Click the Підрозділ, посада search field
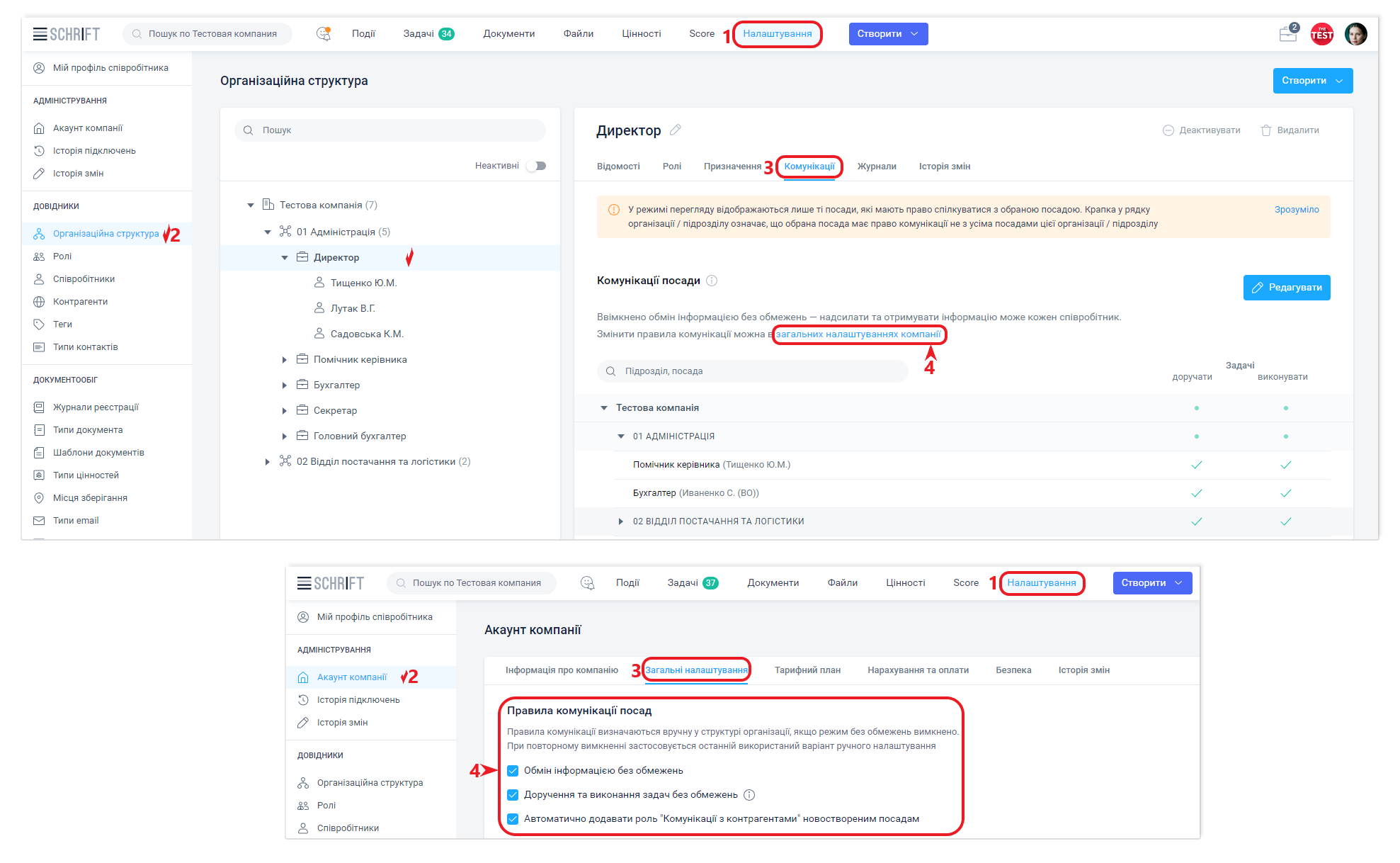 point(753,371)
